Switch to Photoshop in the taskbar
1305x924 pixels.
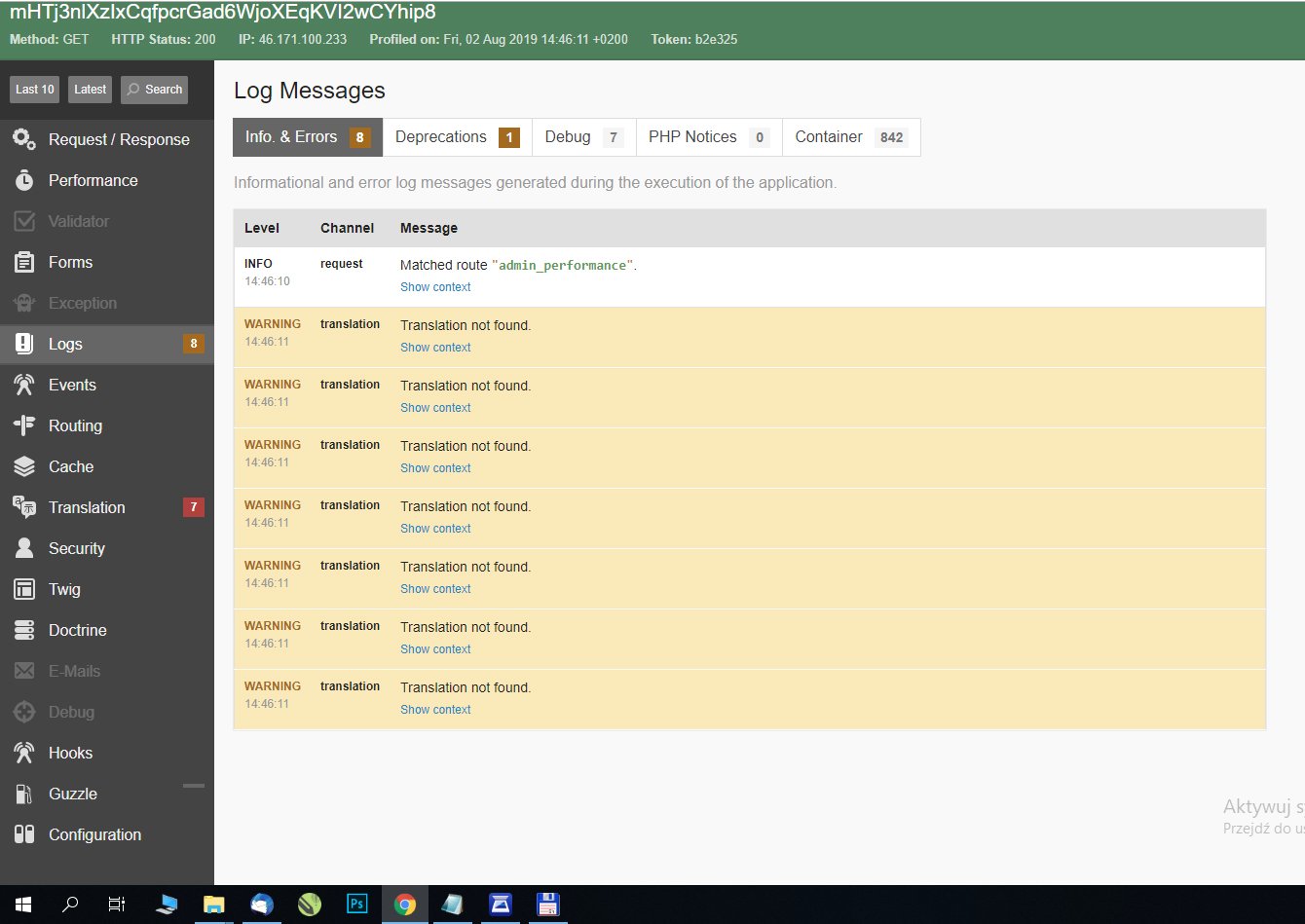click(x=357, y=905)
